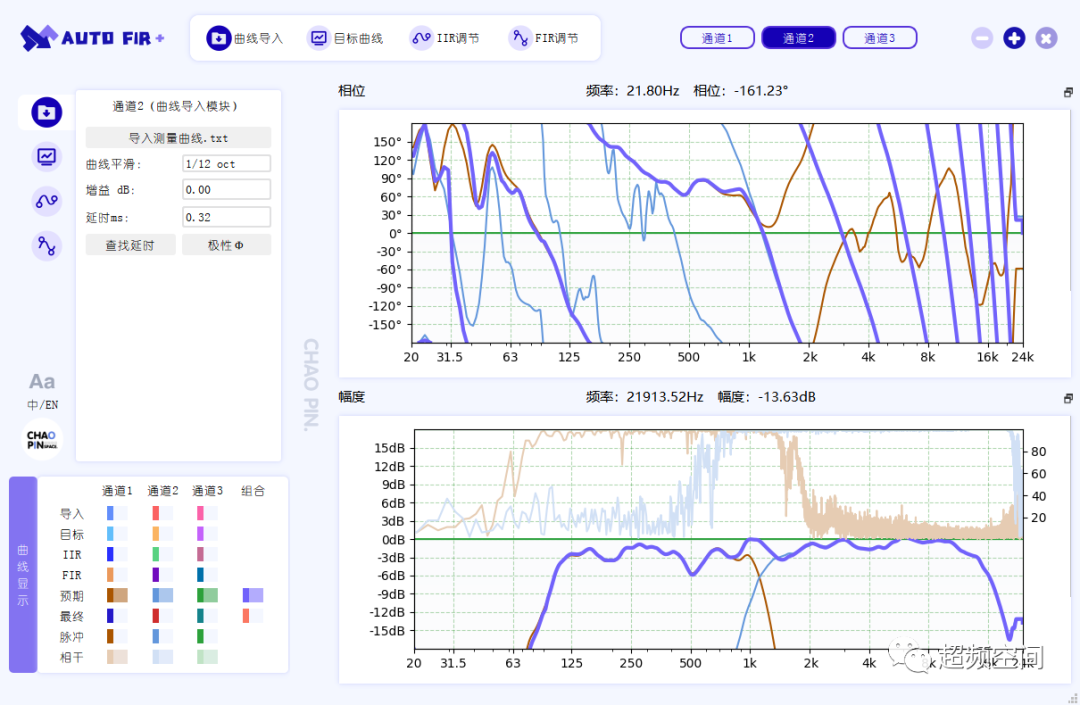The height and width of the screenshot is (705, 1080).
Task: Toggle 通道3 FIR curve visibility
Action: click(x=207, y=575)
